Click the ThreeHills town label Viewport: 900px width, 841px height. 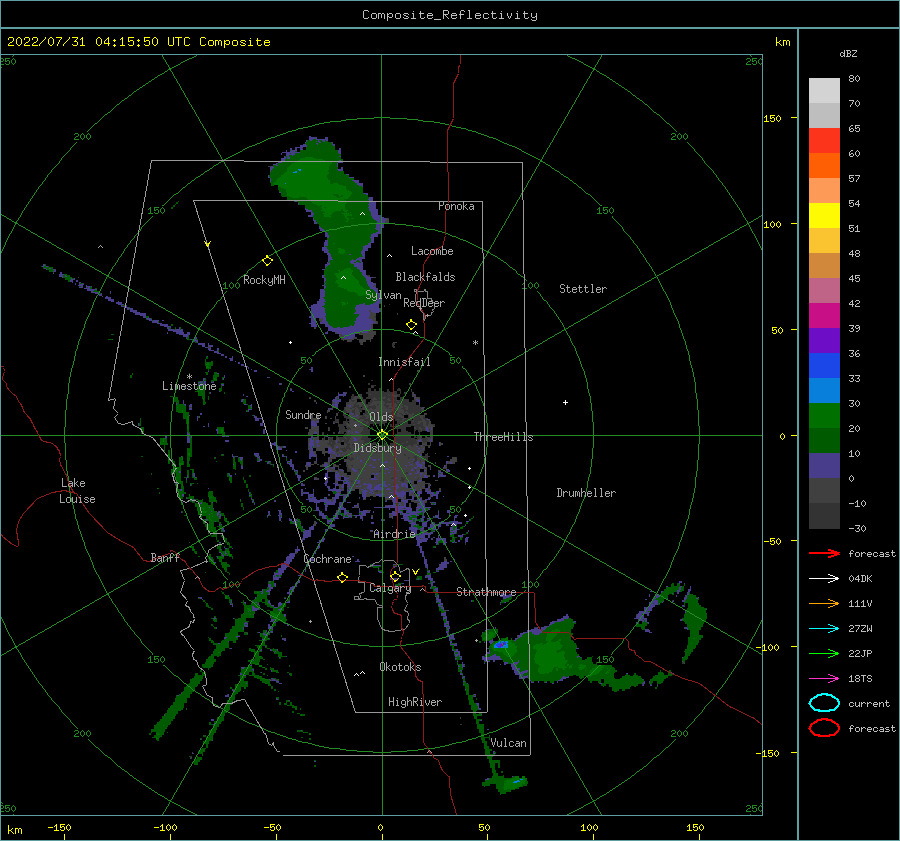tap(503, 437)
